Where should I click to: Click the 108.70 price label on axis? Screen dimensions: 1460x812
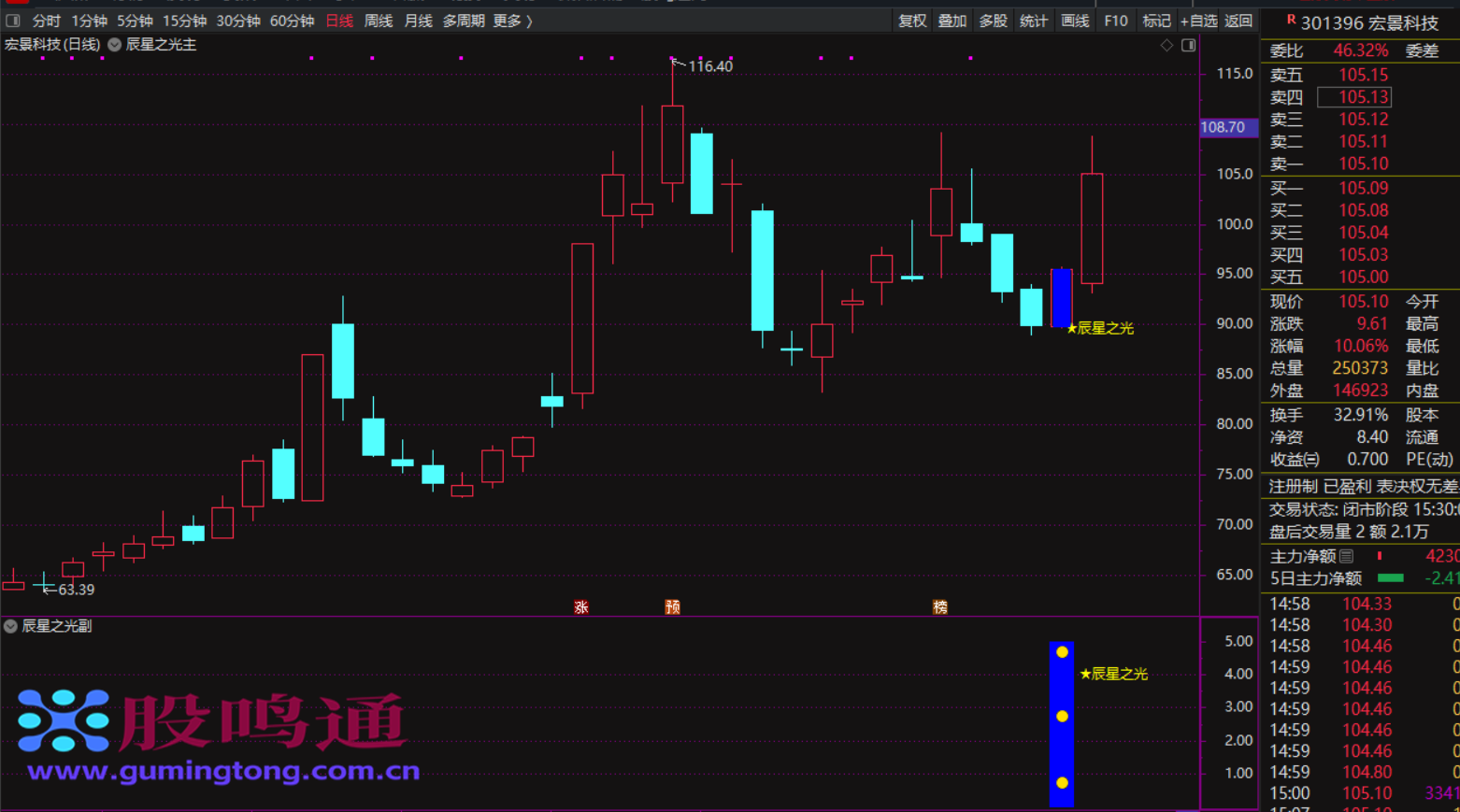pyautogui.click(x=1224, y=127)
